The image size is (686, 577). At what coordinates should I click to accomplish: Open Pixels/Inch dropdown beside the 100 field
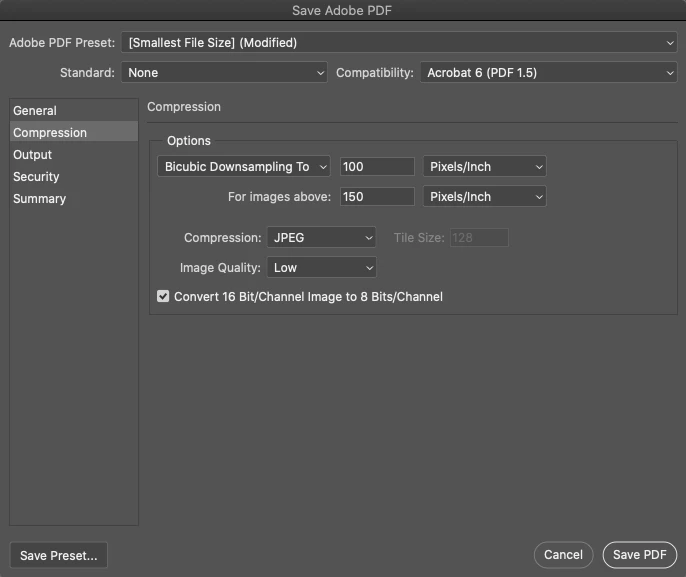tap(484, 166)
